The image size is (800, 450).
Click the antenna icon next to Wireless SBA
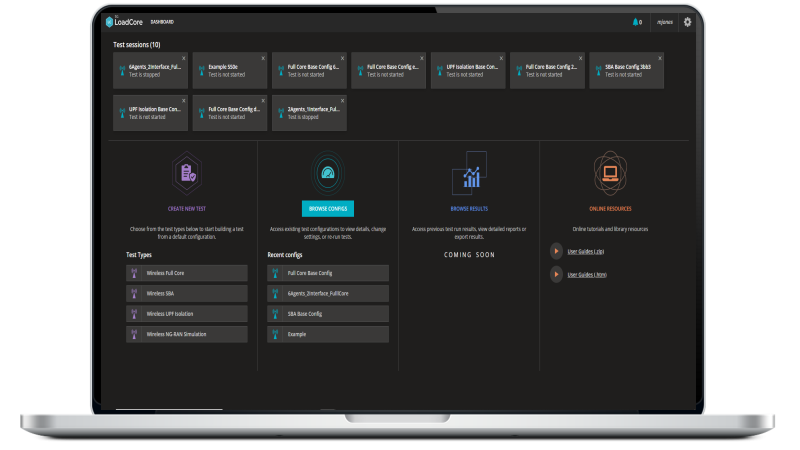click(x=136, y=293)
